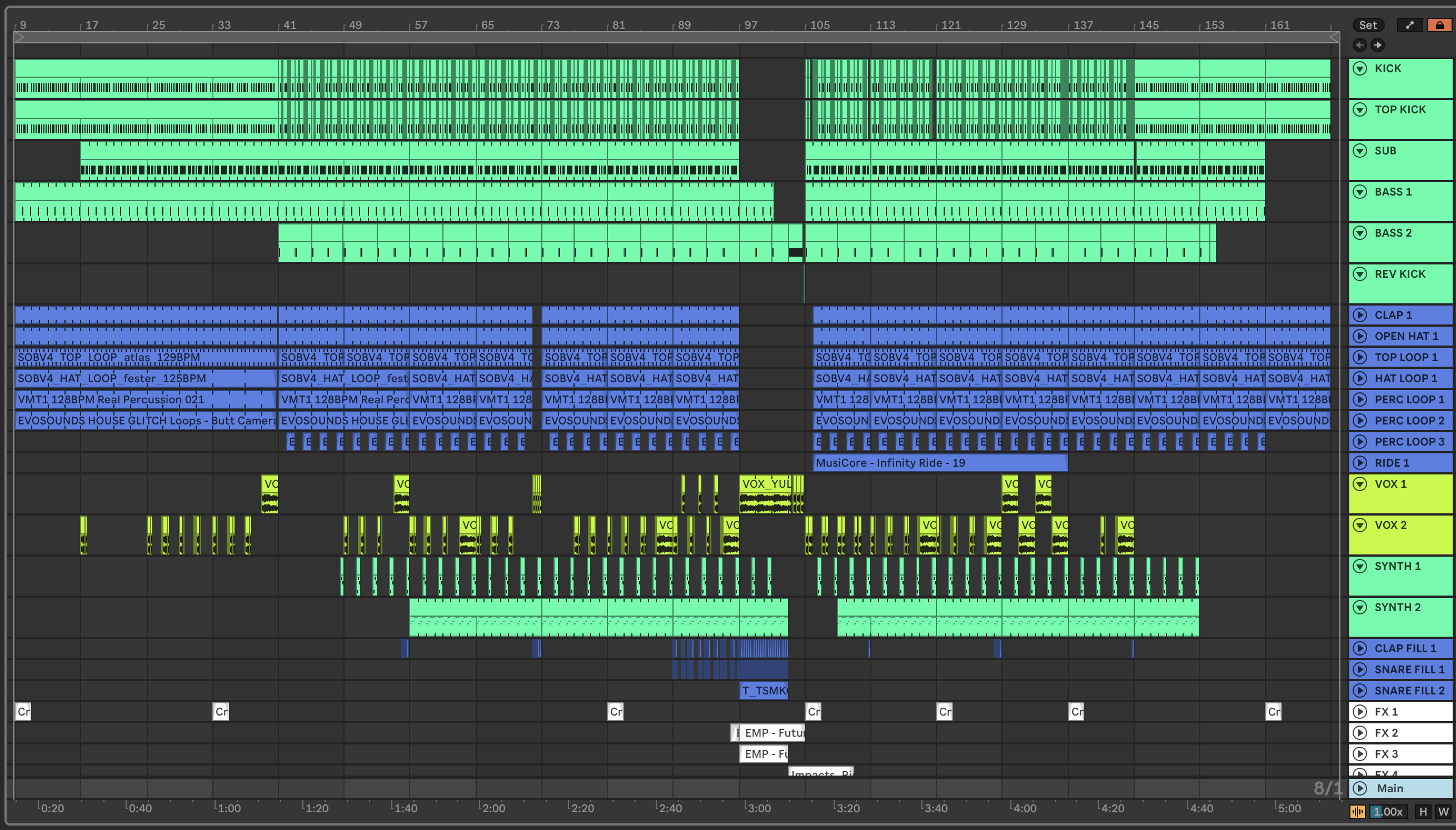Image resolution: width=1456 pixels, height=830 pixels.
Task: Click the H optimize height button
Action: pyautogui.click(x=1423, y=811)
